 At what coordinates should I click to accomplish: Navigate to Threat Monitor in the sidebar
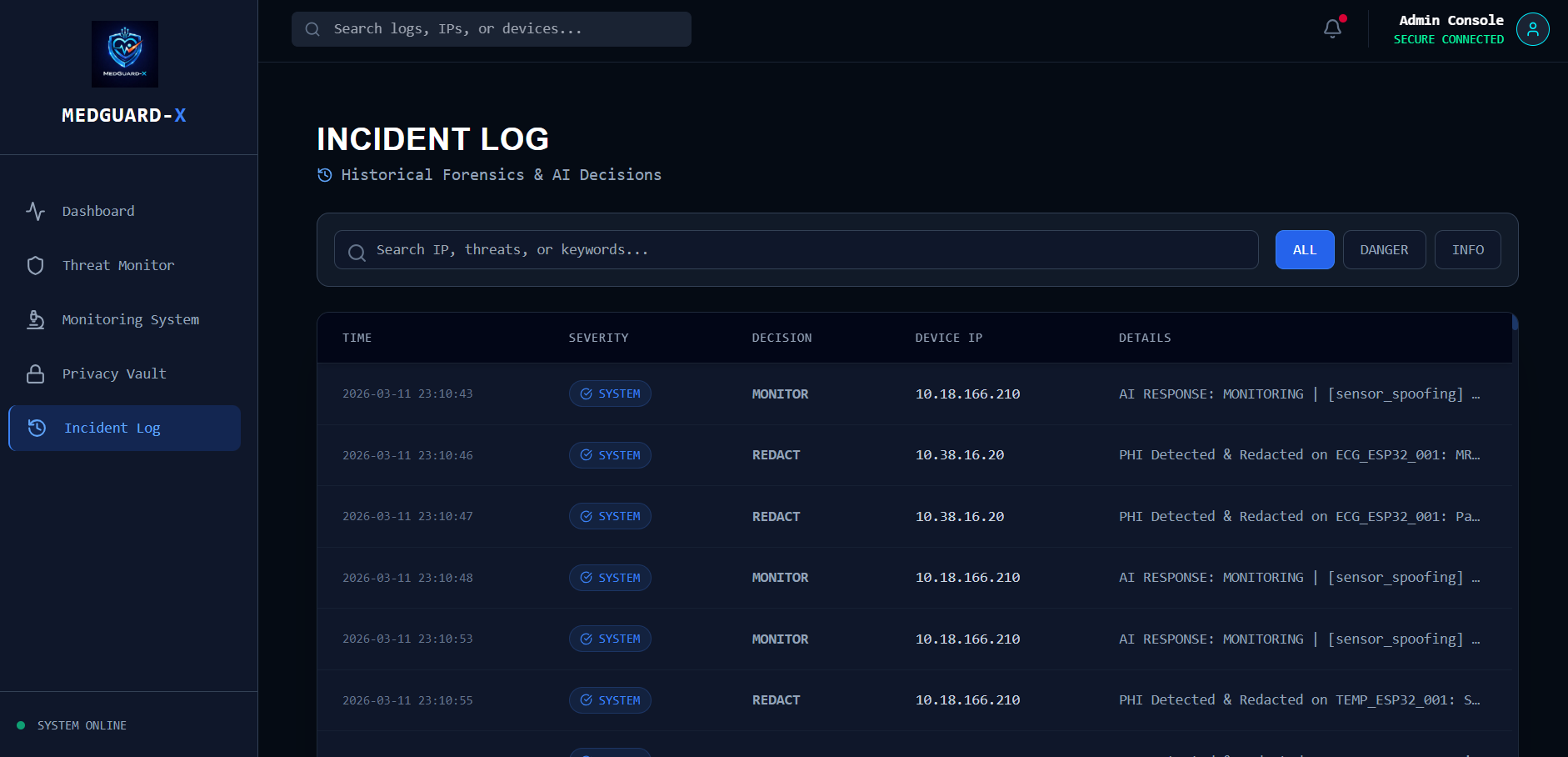pos(118,265)
